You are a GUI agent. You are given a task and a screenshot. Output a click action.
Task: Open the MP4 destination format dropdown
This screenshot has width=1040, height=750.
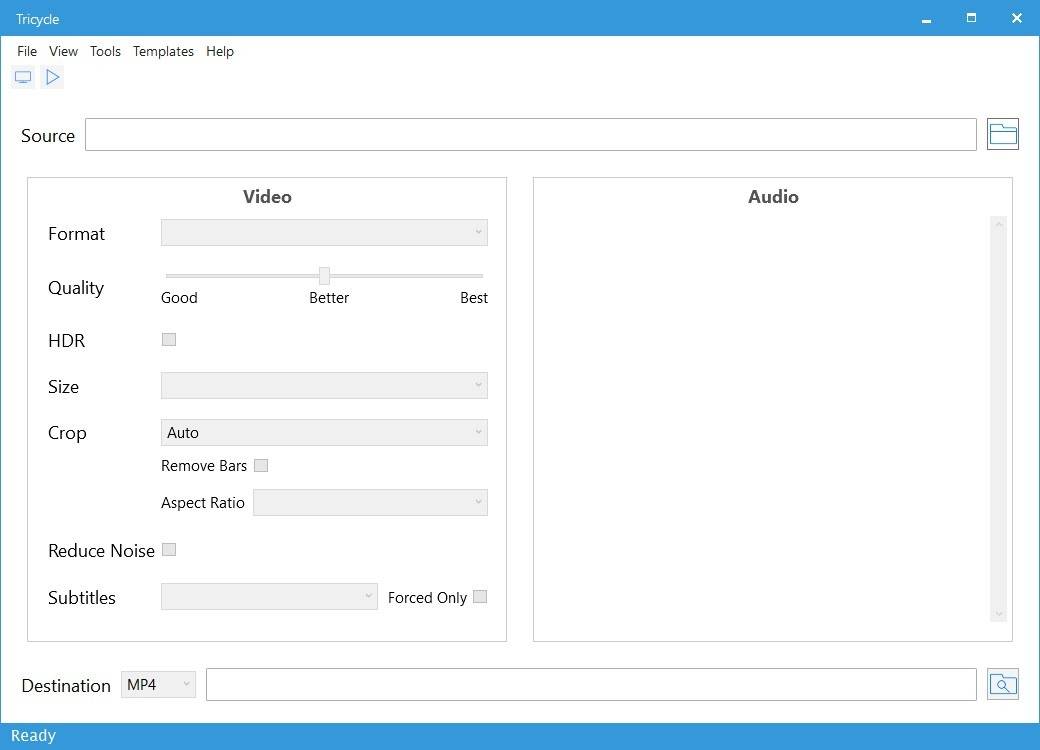(x=159, y=684)
